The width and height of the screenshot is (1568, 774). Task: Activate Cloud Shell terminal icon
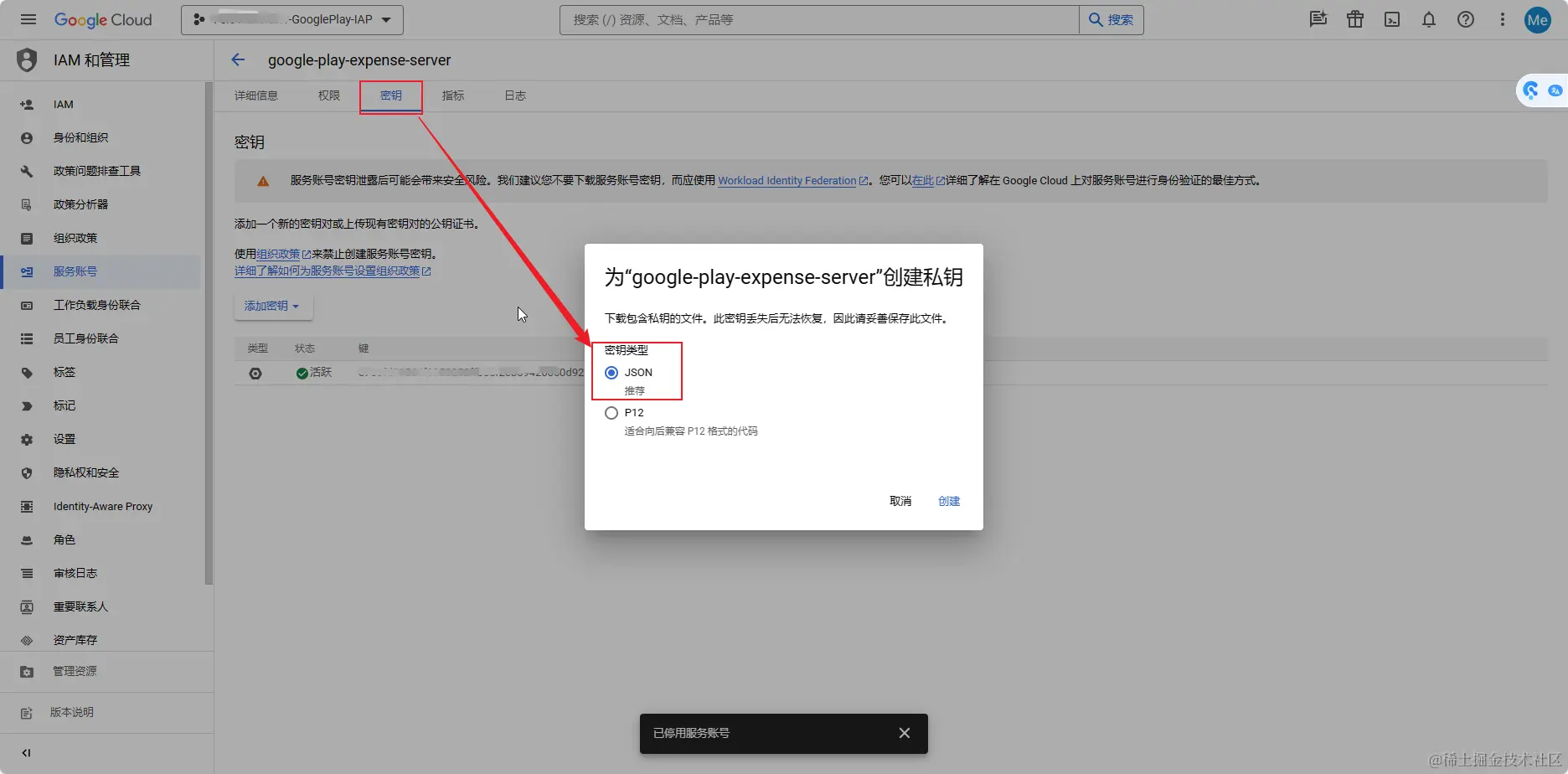pyautogui.click(x=1392, y=19)
